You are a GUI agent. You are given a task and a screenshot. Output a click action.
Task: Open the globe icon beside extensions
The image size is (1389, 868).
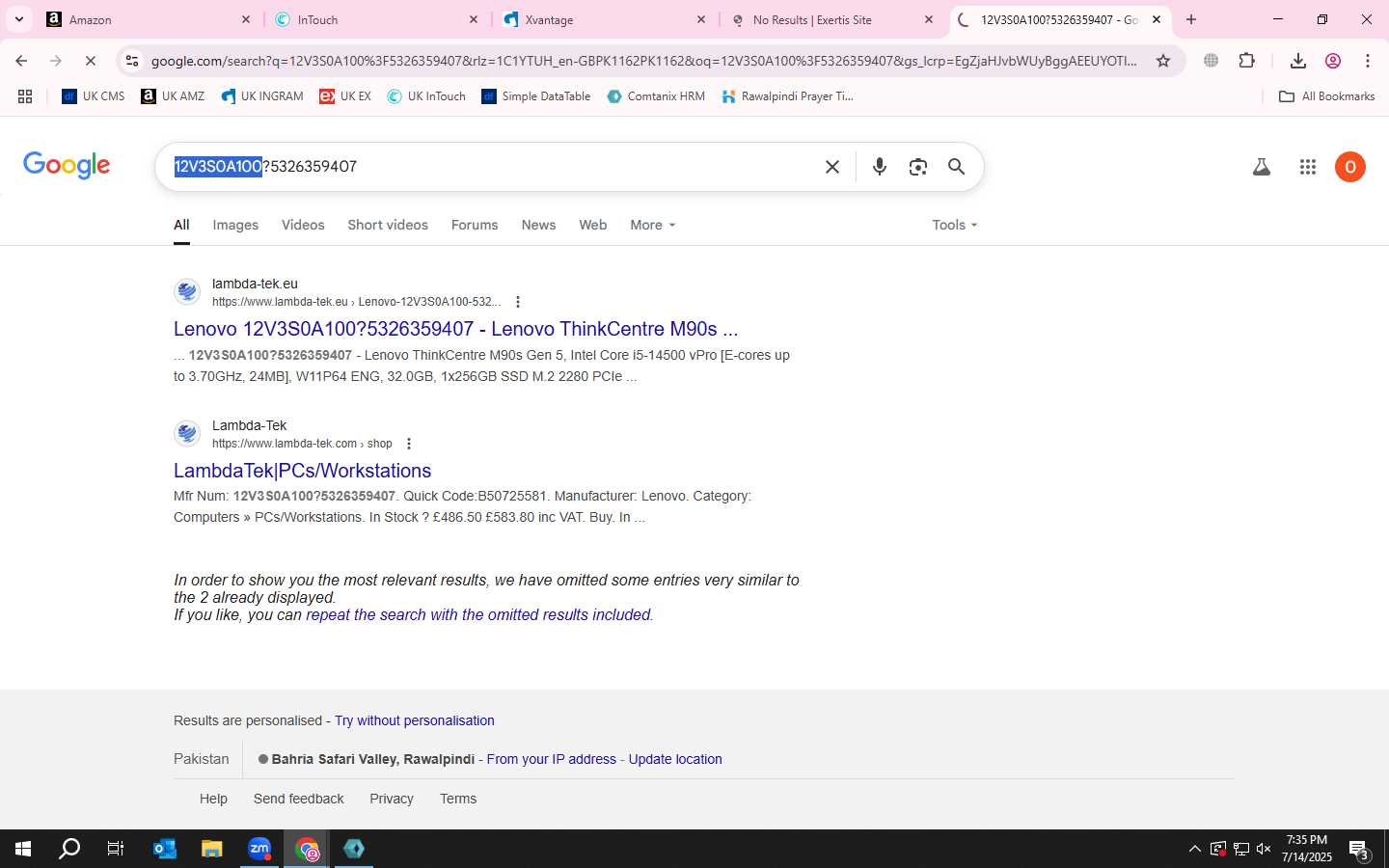(1211, 61)
